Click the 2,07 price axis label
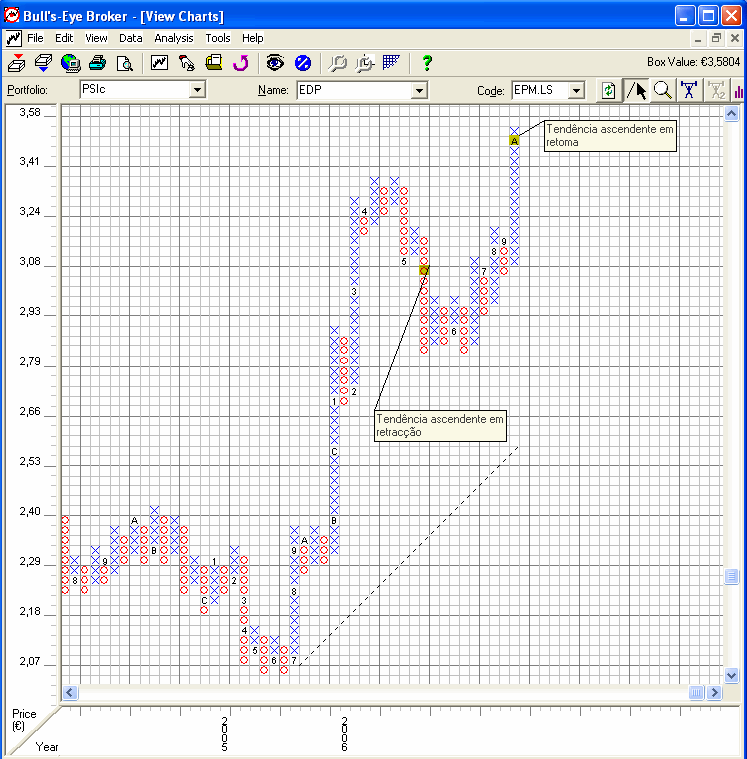 click(x=30, y=661)
